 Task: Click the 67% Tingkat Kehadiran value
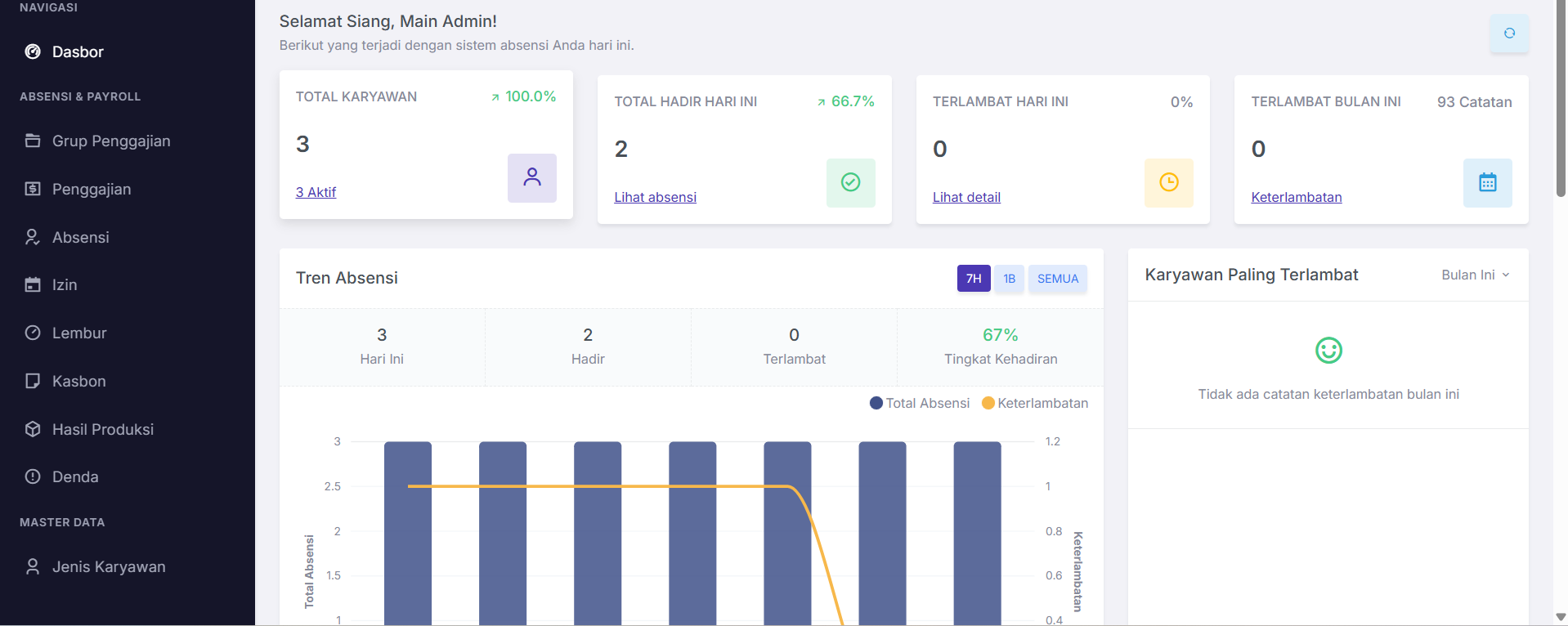[1001, 335]
